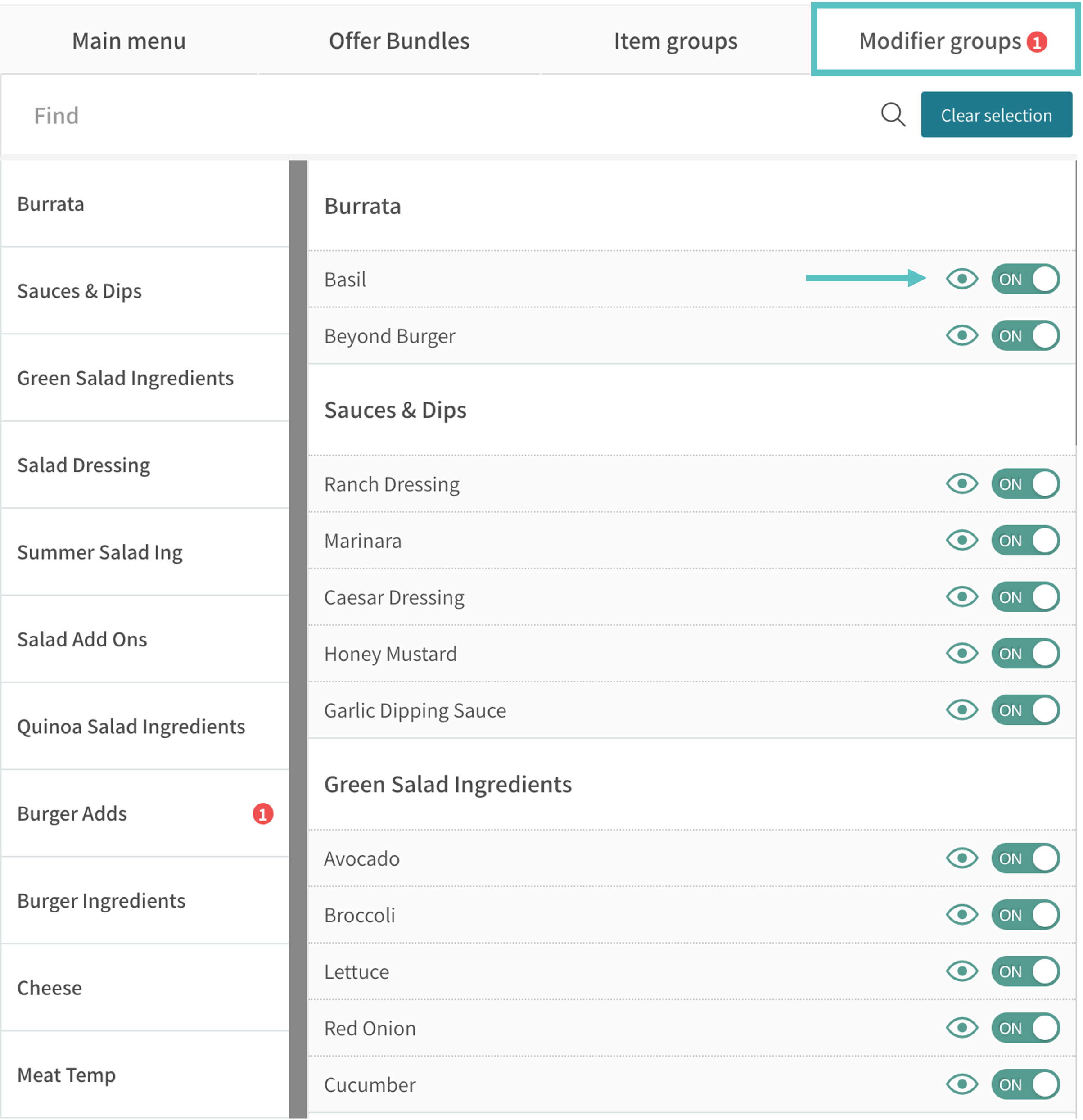The image size is (1083, 1120).
Task: Click the search magnifier icon
Action: coord(893,115)
